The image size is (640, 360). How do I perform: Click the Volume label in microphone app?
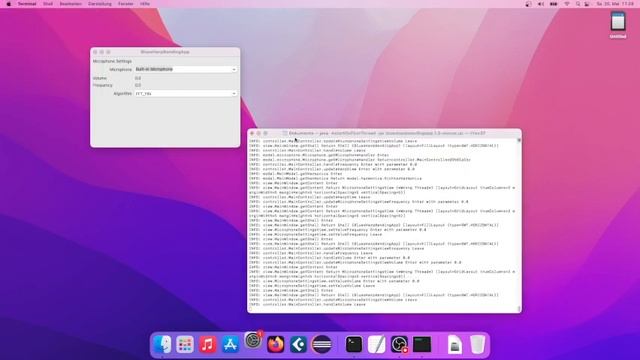pos(100,78)
